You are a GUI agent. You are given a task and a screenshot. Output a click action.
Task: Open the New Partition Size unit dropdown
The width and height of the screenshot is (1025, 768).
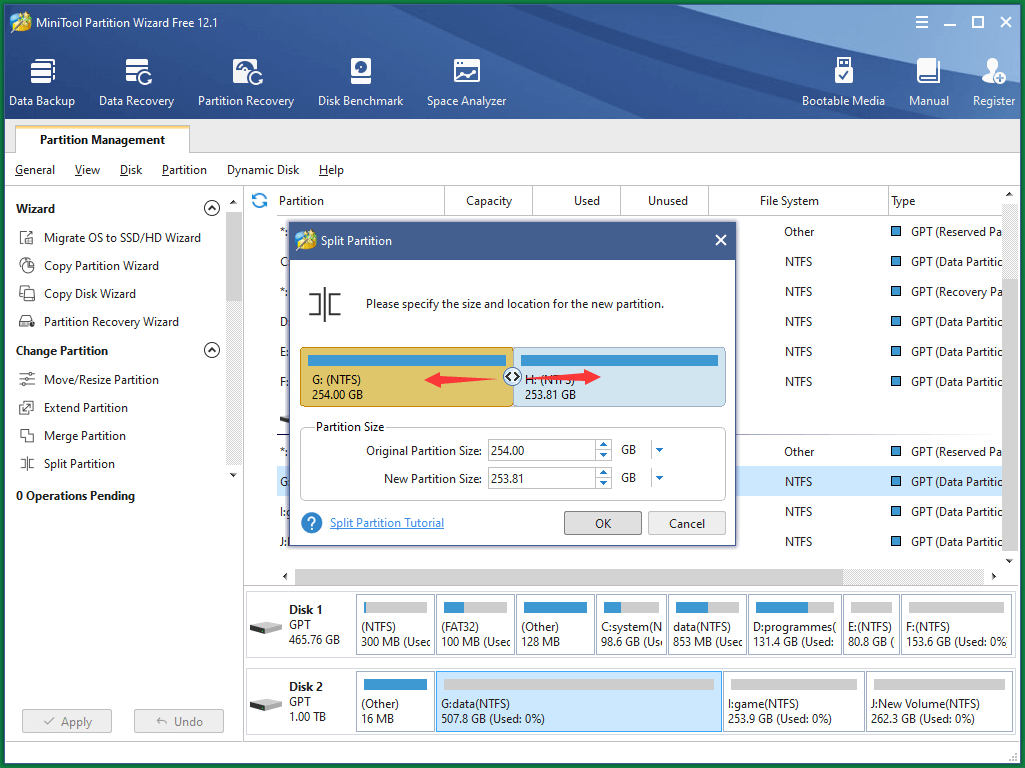[660, 478]
